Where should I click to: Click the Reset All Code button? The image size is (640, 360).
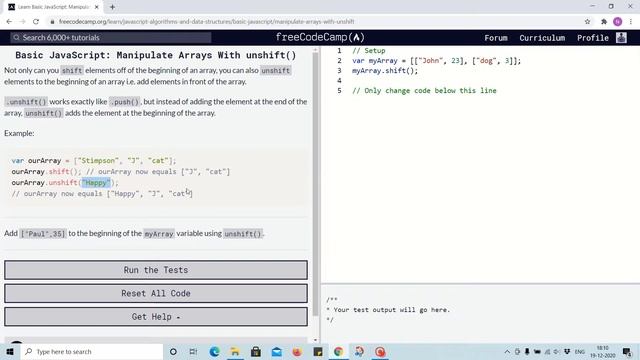[156, 293]
